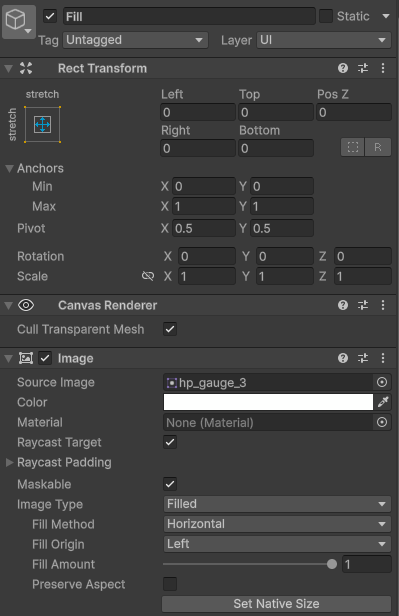Open the Fill Origin dropdown Left
The height and width of the screenshot is (616, 399).
(x=277, y=544)
